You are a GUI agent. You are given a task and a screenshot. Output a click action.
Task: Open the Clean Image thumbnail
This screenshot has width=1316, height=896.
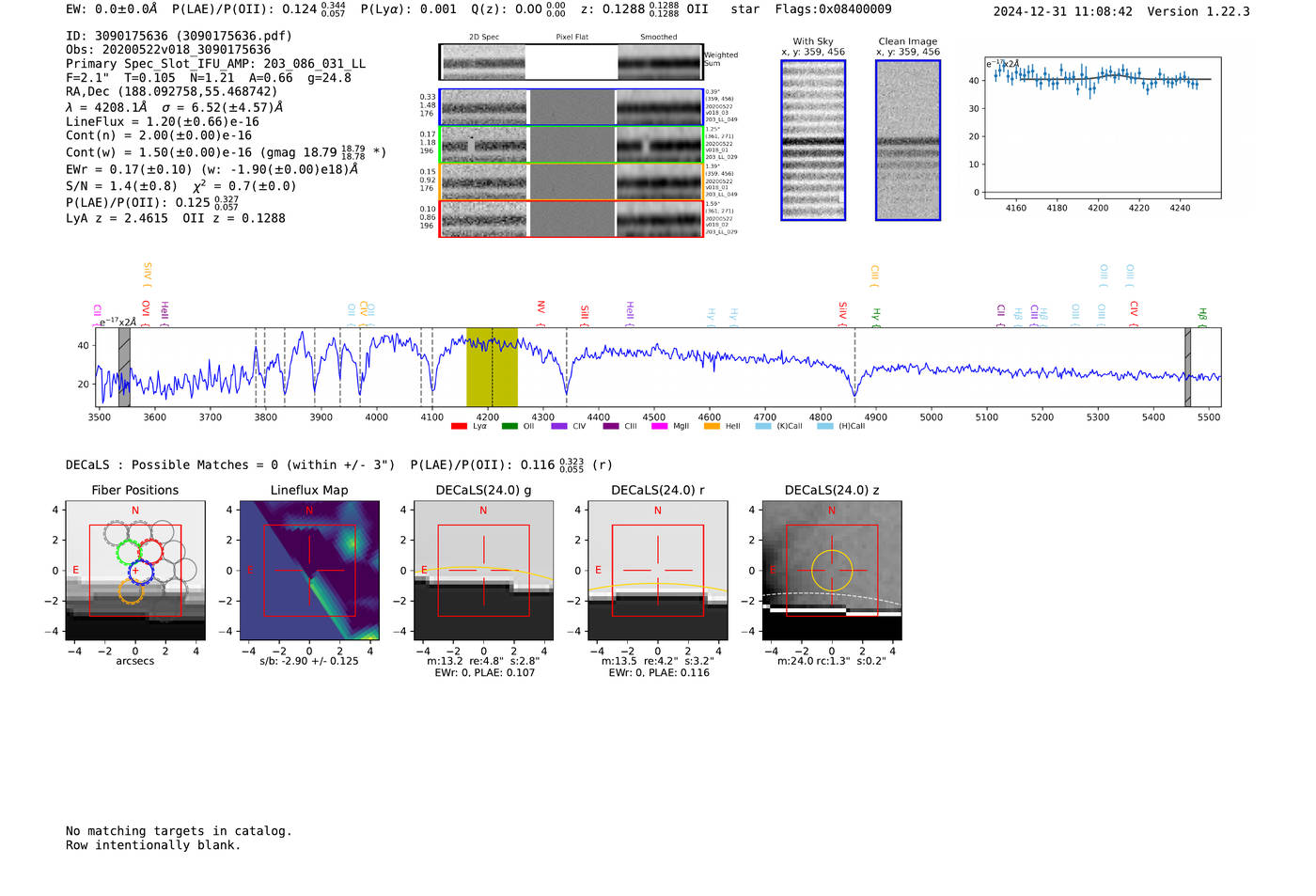[x=908, y=140]
